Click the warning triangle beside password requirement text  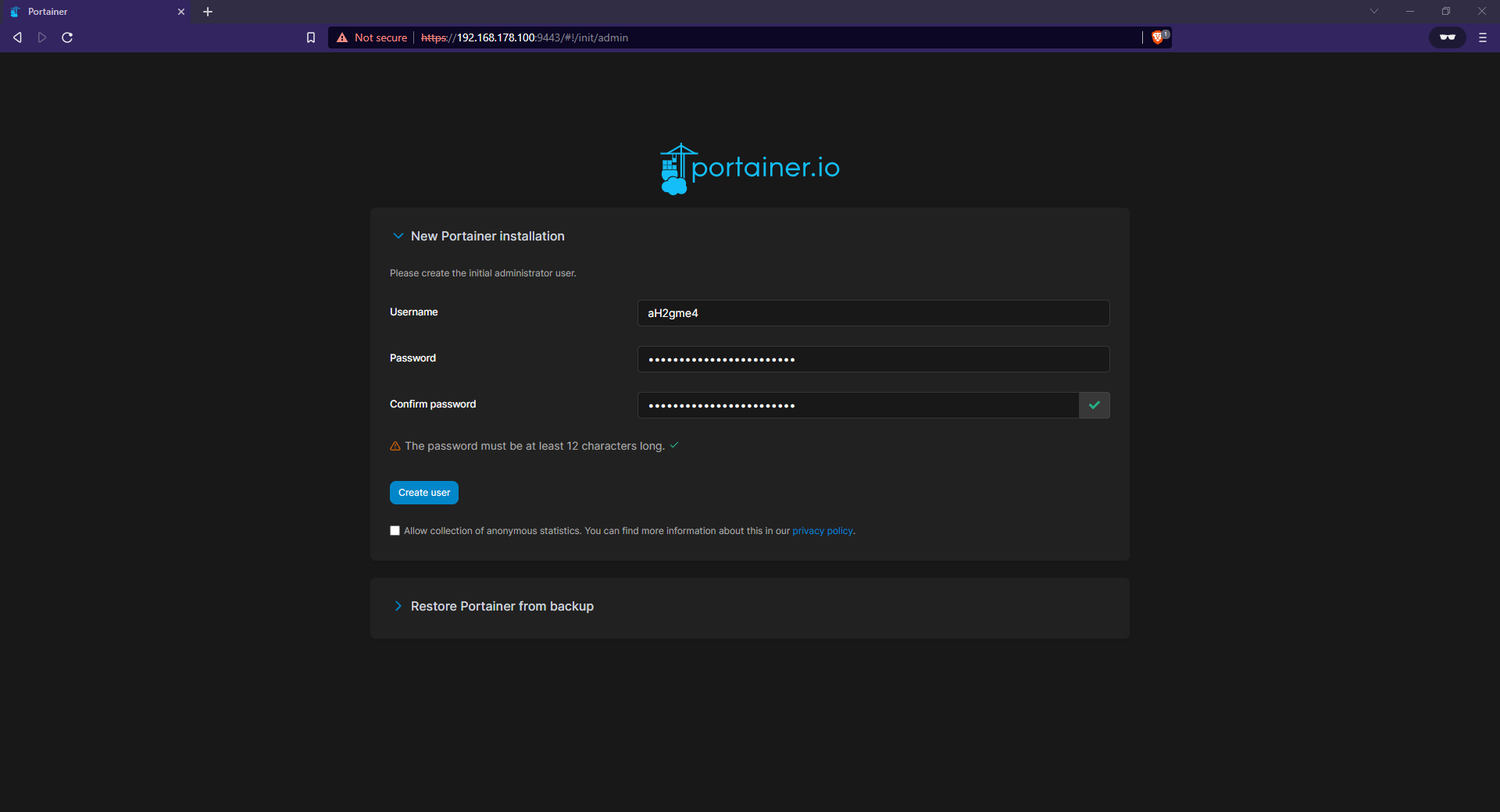click(395, 446)
